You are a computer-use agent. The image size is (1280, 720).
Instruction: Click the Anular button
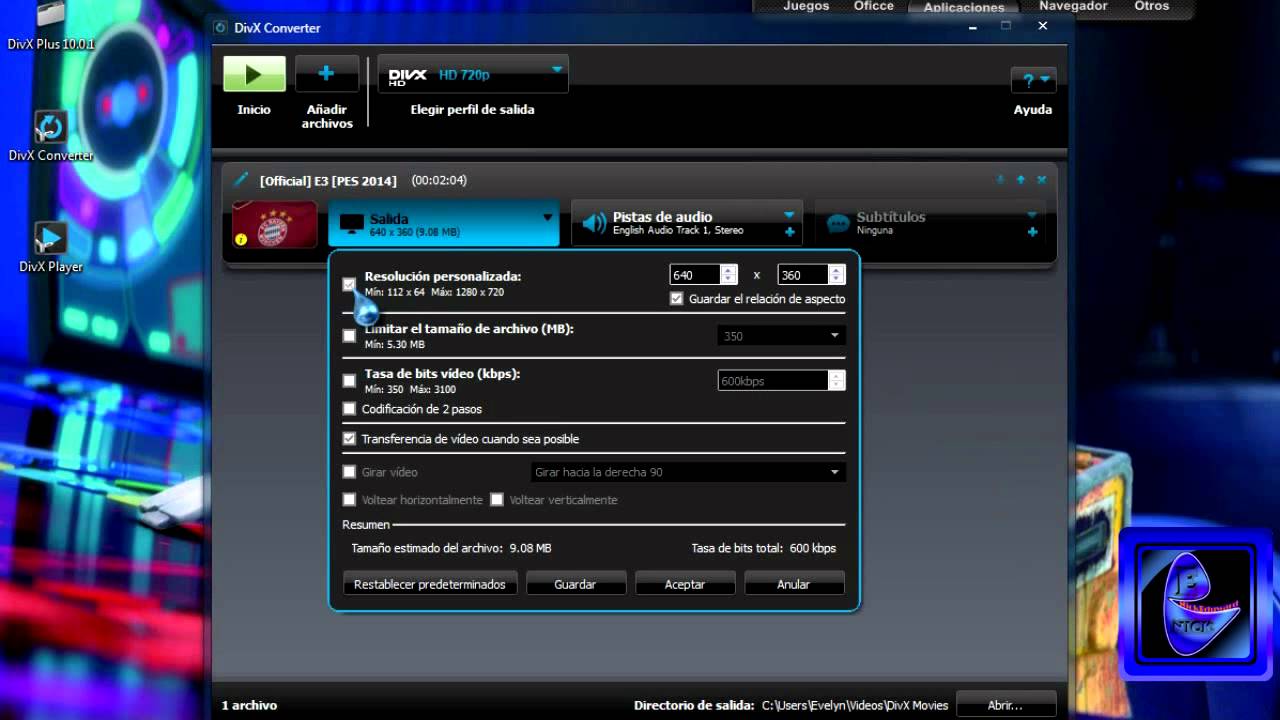point(794,584)
